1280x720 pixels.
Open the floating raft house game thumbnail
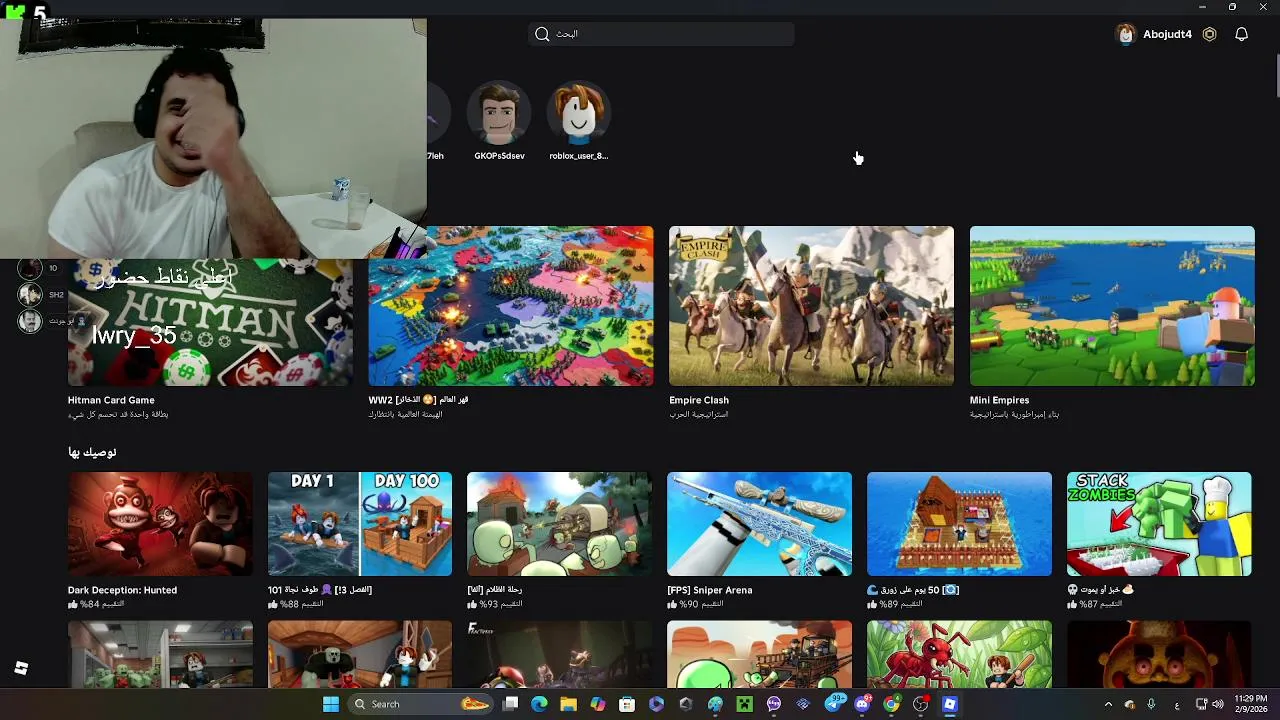pyautogui.click(x=959, y=524)
